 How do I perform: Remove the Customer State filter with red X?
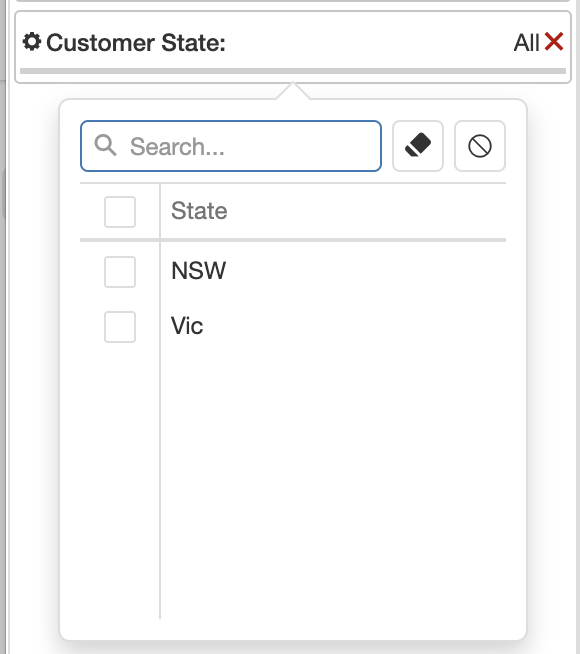pos(554,42)
